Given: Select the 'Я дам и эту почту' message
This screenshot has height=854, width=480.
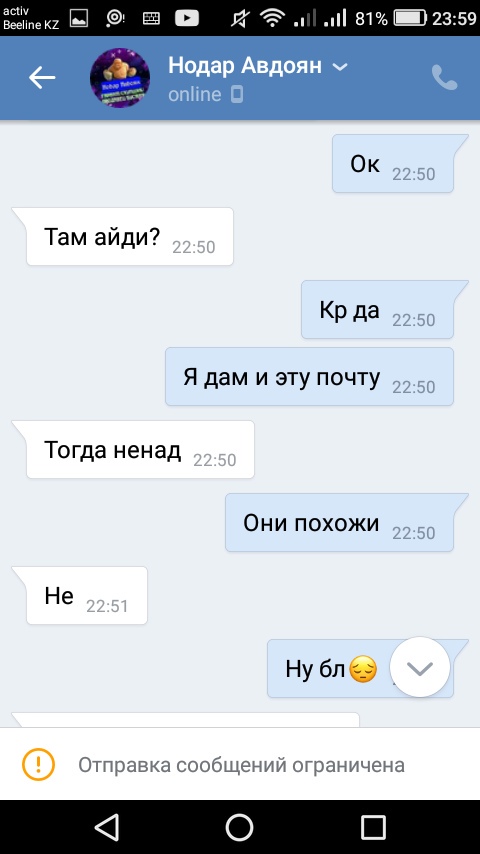Looking at the screenshot, I should tap(309, 376).
